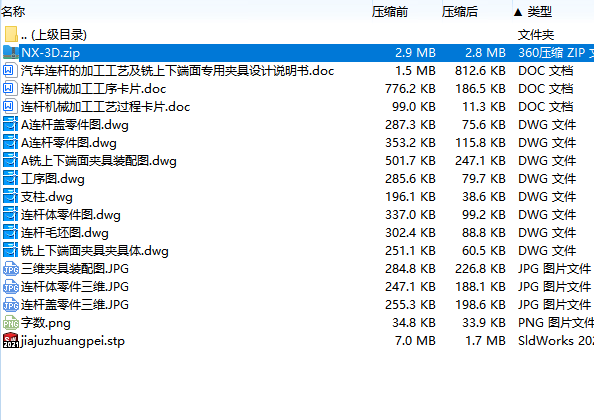Click the 文件夹 type cell

tap(536, 35)
